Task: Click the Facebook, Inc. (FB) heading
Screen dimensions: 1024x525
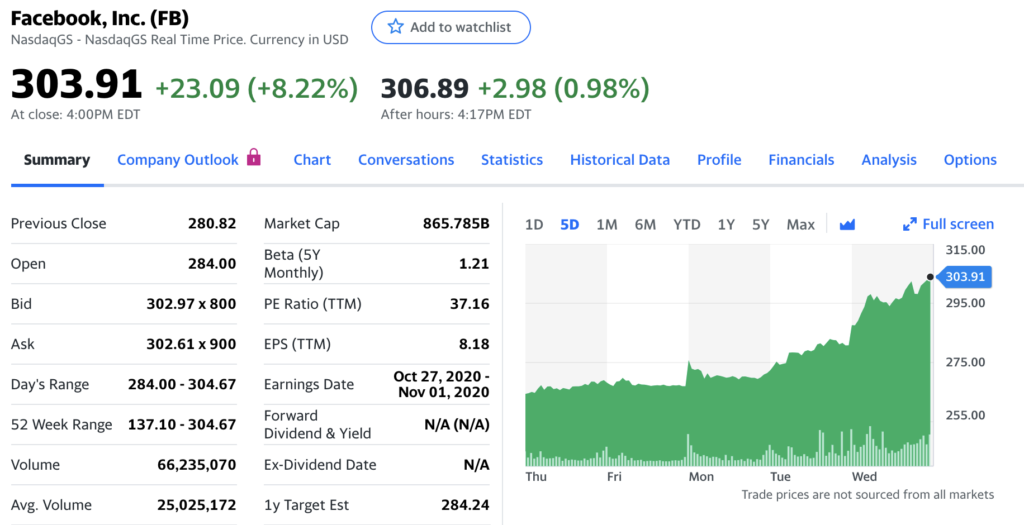Action: point(100,19)
